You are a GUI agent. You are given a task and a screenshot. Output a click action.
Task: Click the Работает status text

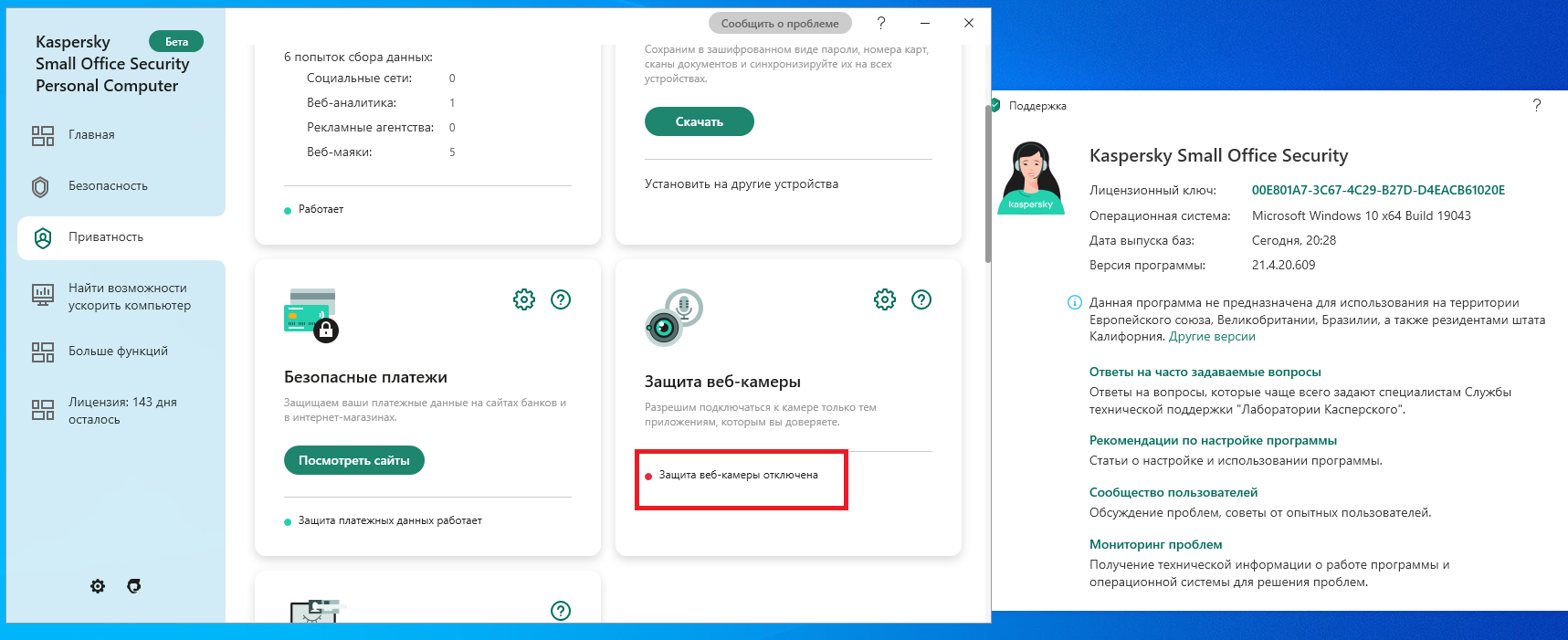click(x=321, y=209)
